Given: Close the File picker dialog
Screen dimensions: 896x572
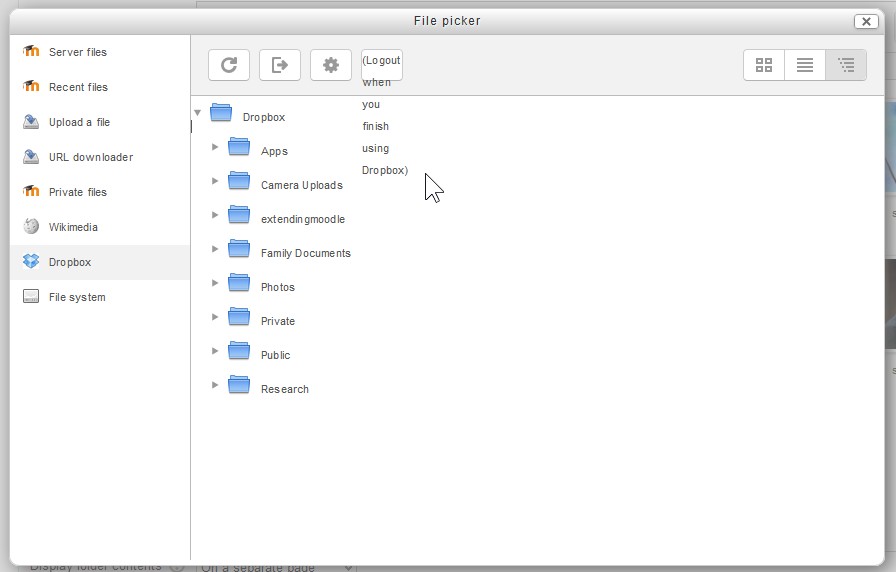Looking at the screenshot, I should click(x=866, y=21).
